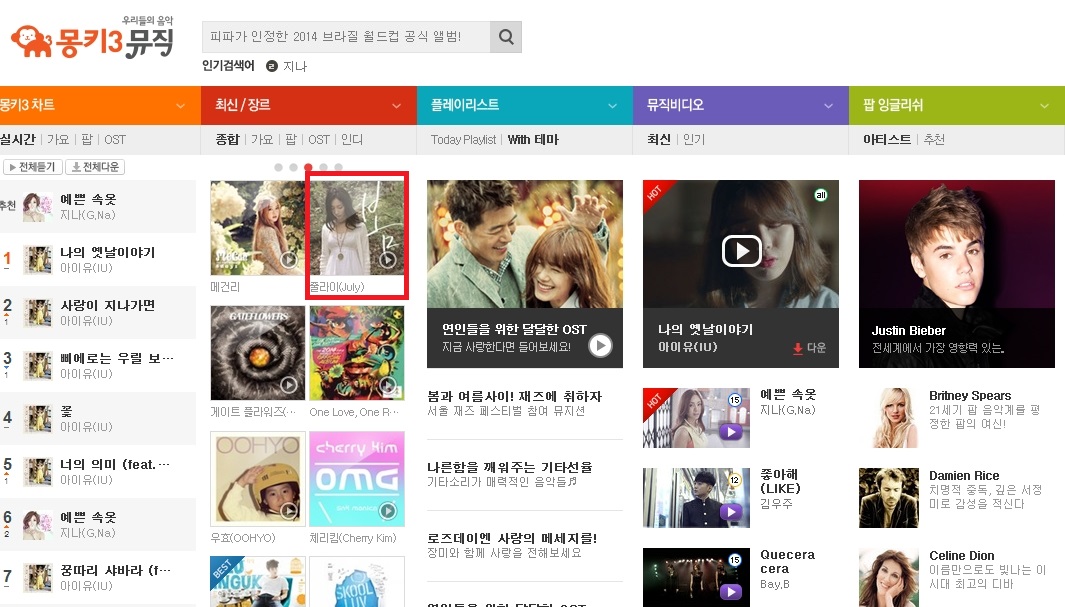1065x607 pixels.
Task: Select the second carousel dot
Action: pyautogui.click(x=293, y=167)
